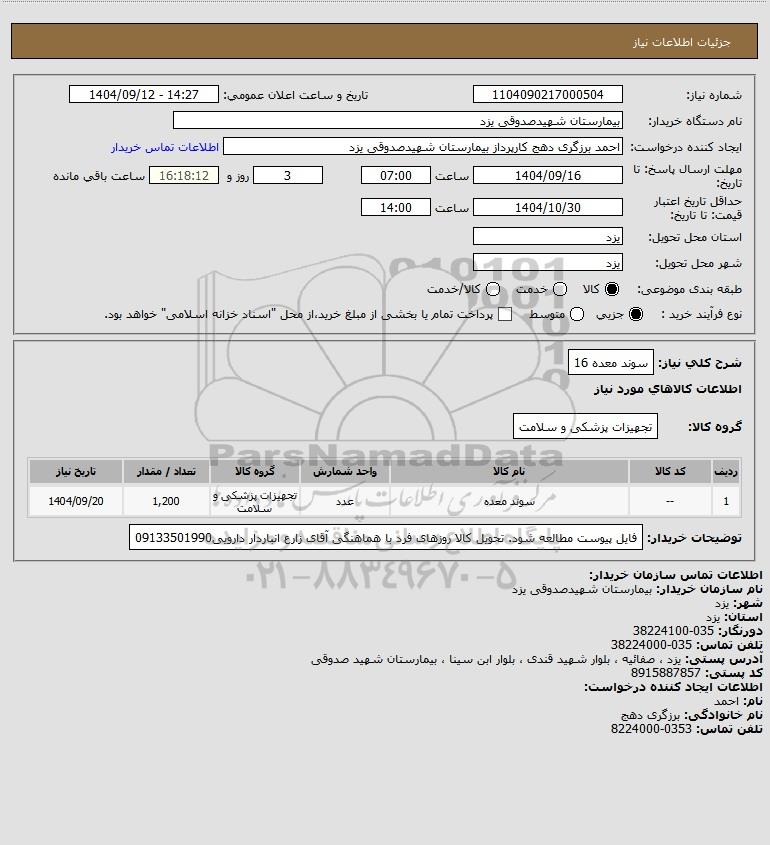Click the سوند معده item name cell
Image resolution: width=770 pixels, height=845 pixels.
click(x=509, y=501)
